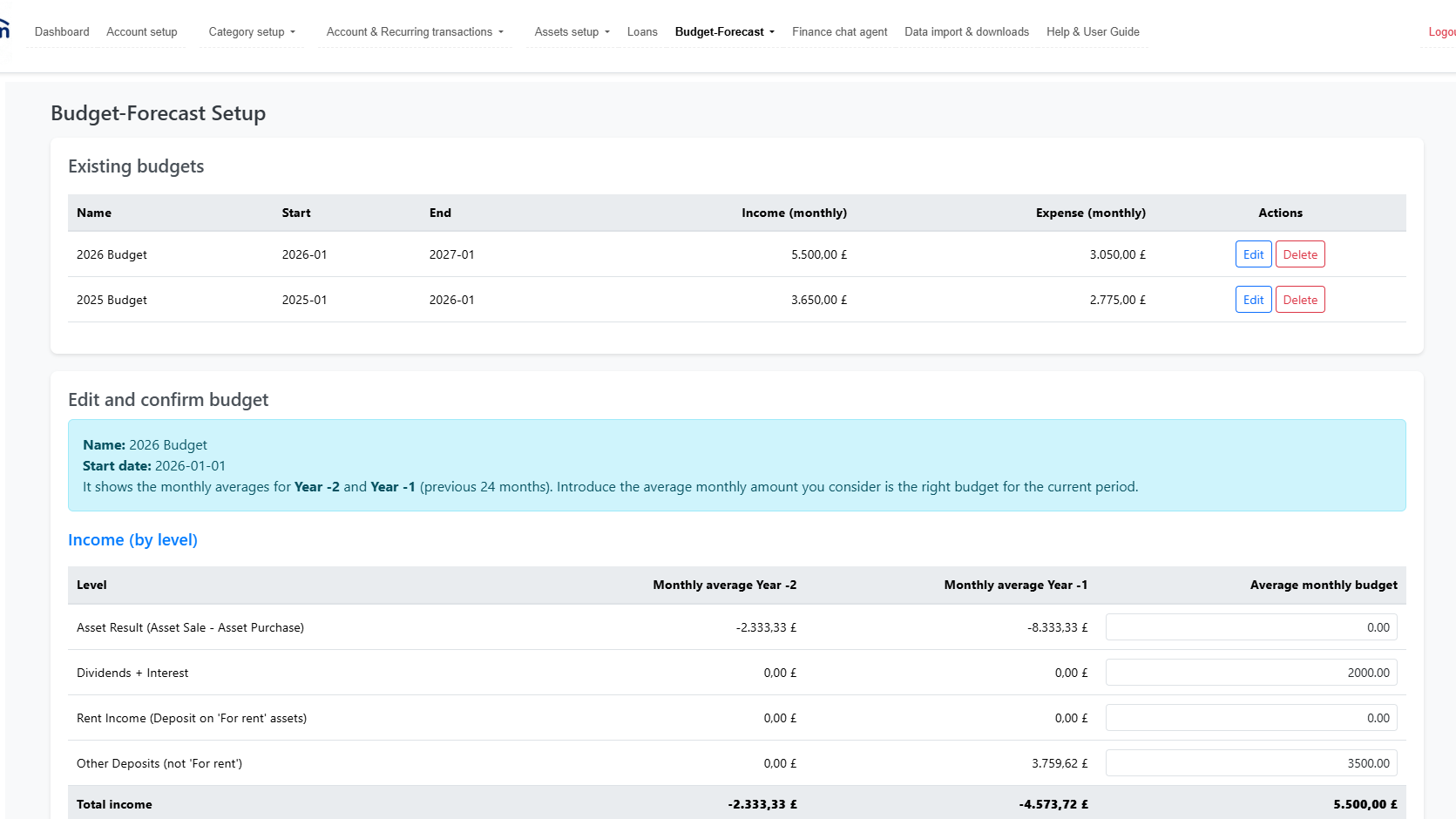Screen dimensions: 1456x819
Task: Click the 'Total income' row label
Action: point(114,804)
